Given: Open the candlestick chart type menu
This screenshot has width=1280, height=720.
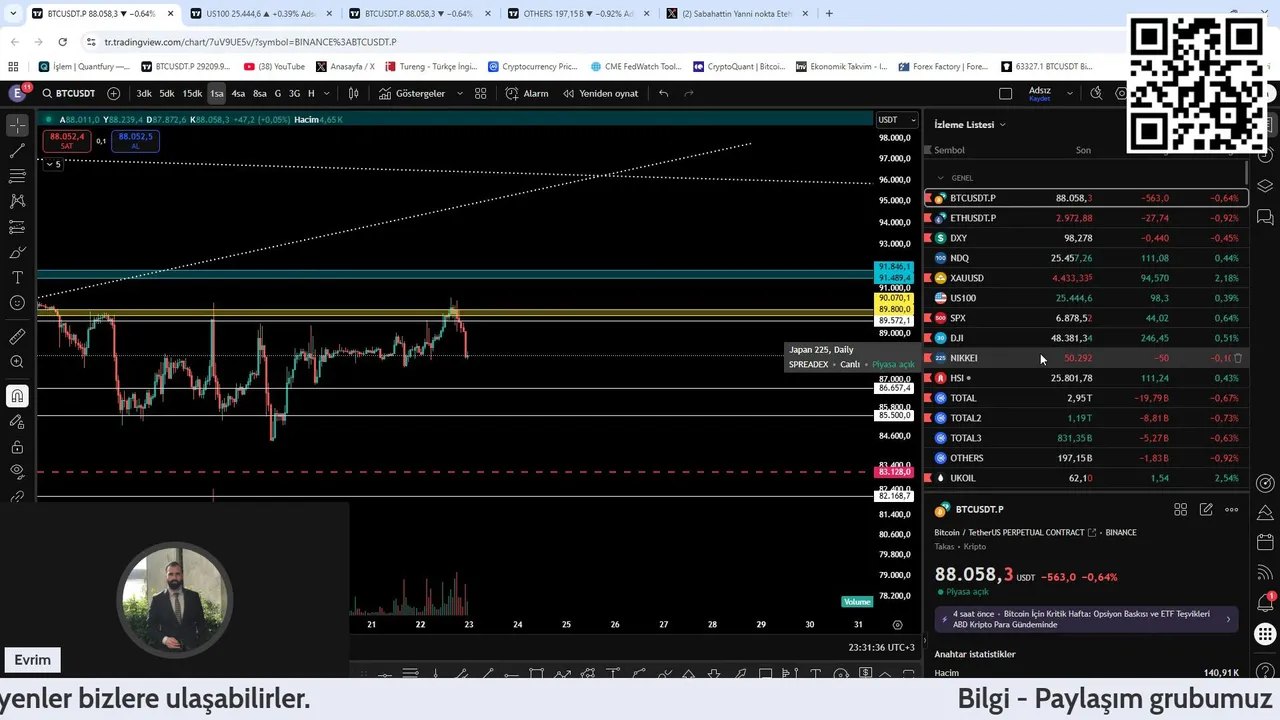Looking at the screenshot, I should click(353, 93).
